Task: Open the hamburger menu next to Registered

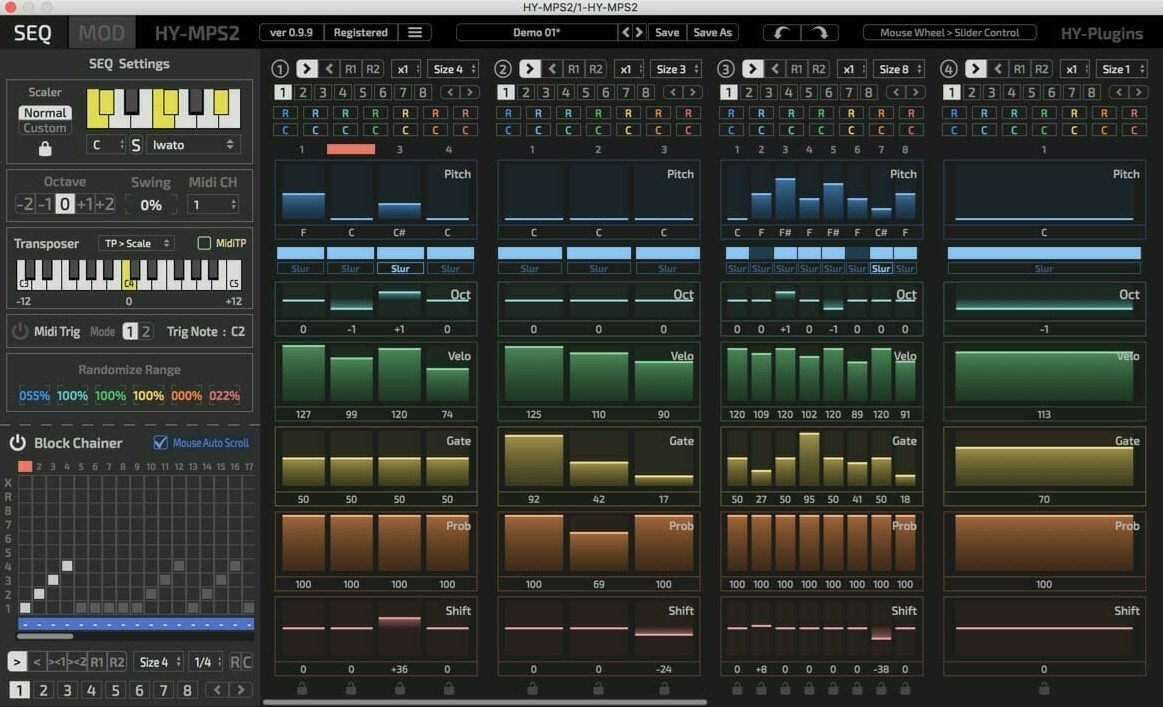Action: pyautogui.click(x=415, y=33)
